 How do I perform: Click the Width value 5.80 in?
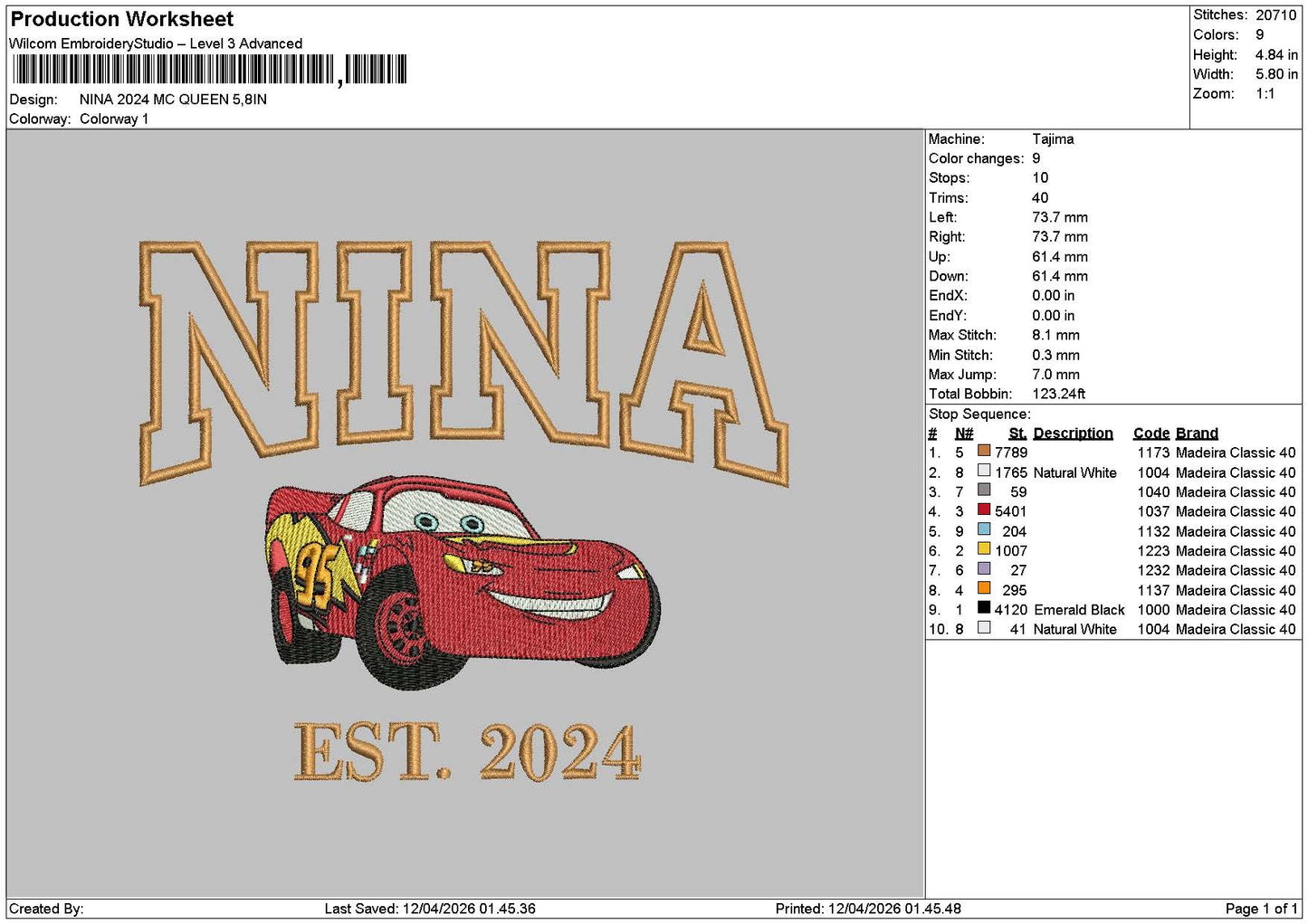1276,74
